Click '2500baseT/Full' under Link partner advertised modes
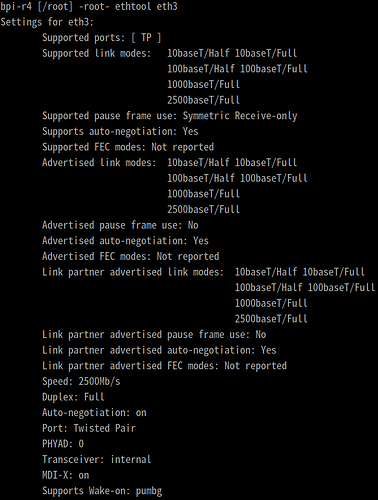378x500 pixels. [x=271, y=319]
